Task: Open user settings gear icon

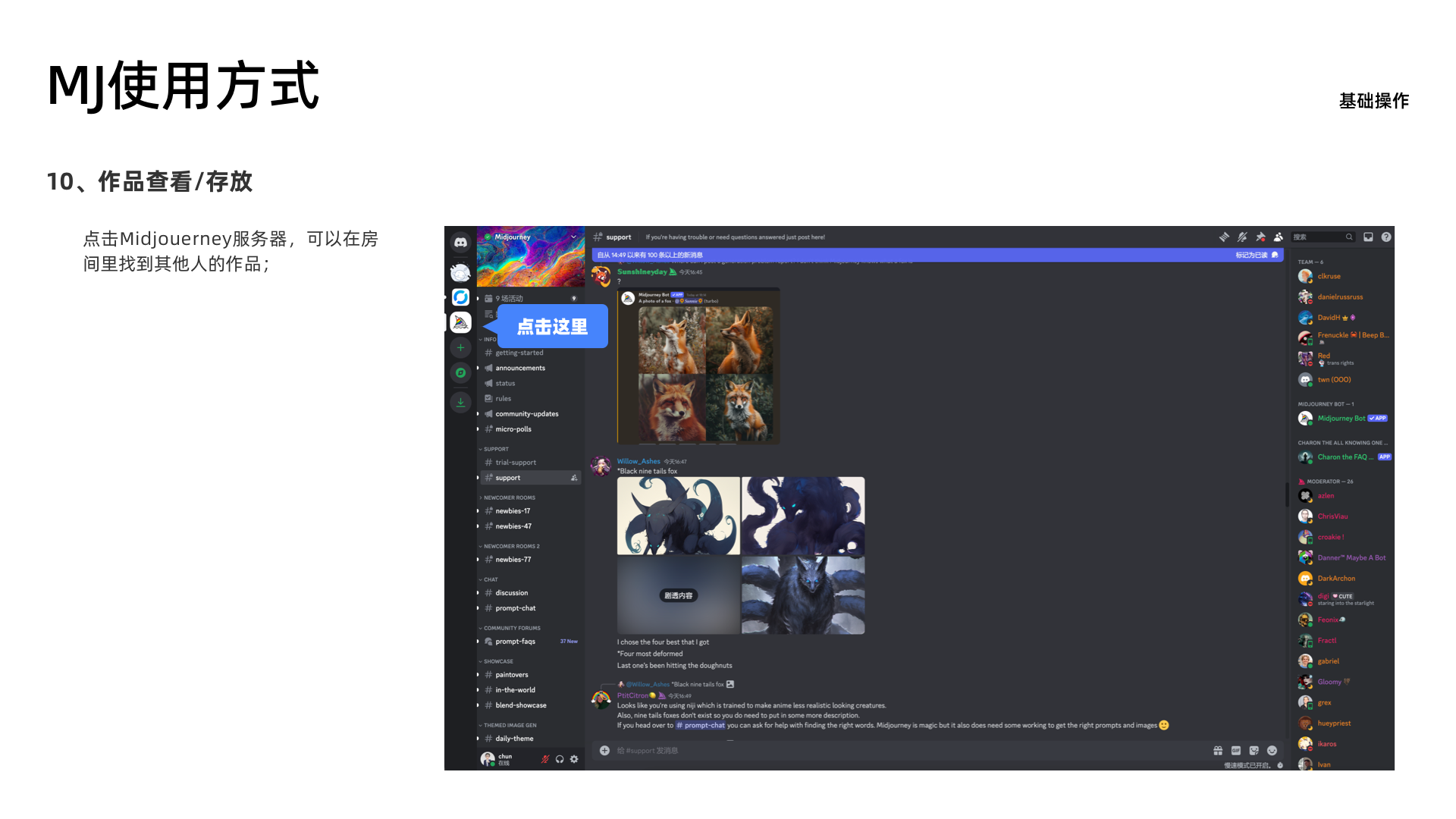Action: coord(574,759)
